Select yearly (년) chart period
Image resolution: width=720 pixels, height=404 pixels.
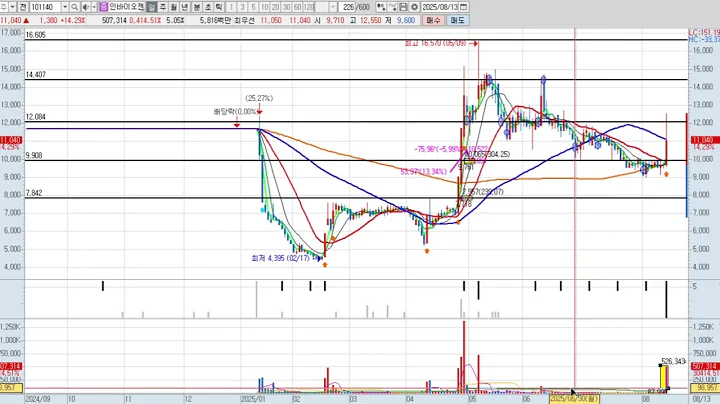[185, 7]
